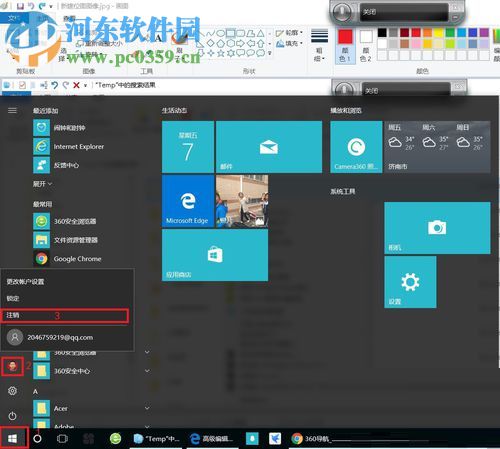Viewport: 500px width, 449px height.
Task: Click Save icon in Paint title bar
Action: (20, 6)
